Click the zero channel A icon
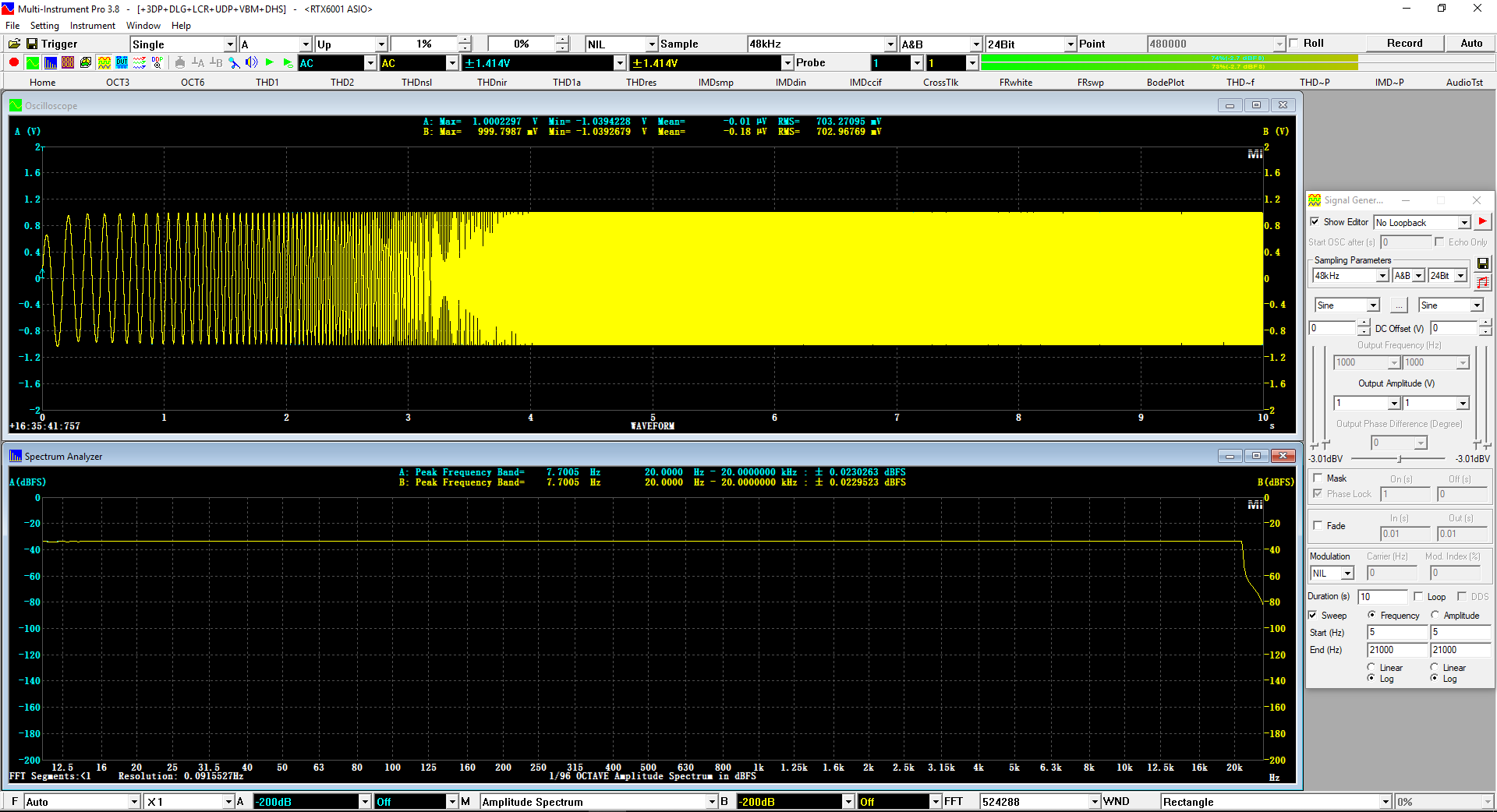Image resolution: width=1497 pixels, height=812 pixels. (198, 62)
